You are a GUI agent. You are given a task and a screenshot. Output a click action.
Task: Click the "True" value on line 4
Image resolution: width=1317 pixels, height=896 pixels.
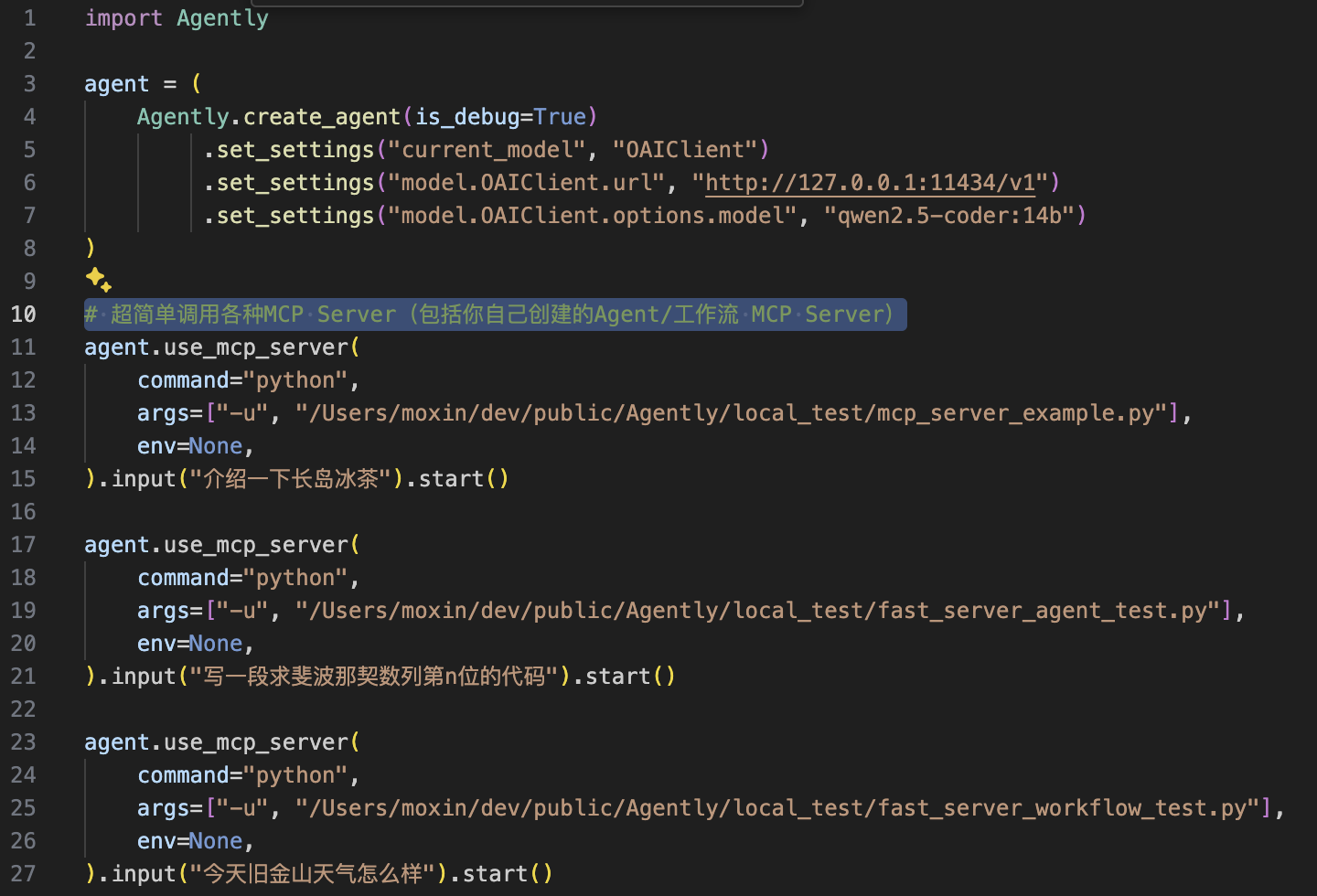(x=560, y=117)
